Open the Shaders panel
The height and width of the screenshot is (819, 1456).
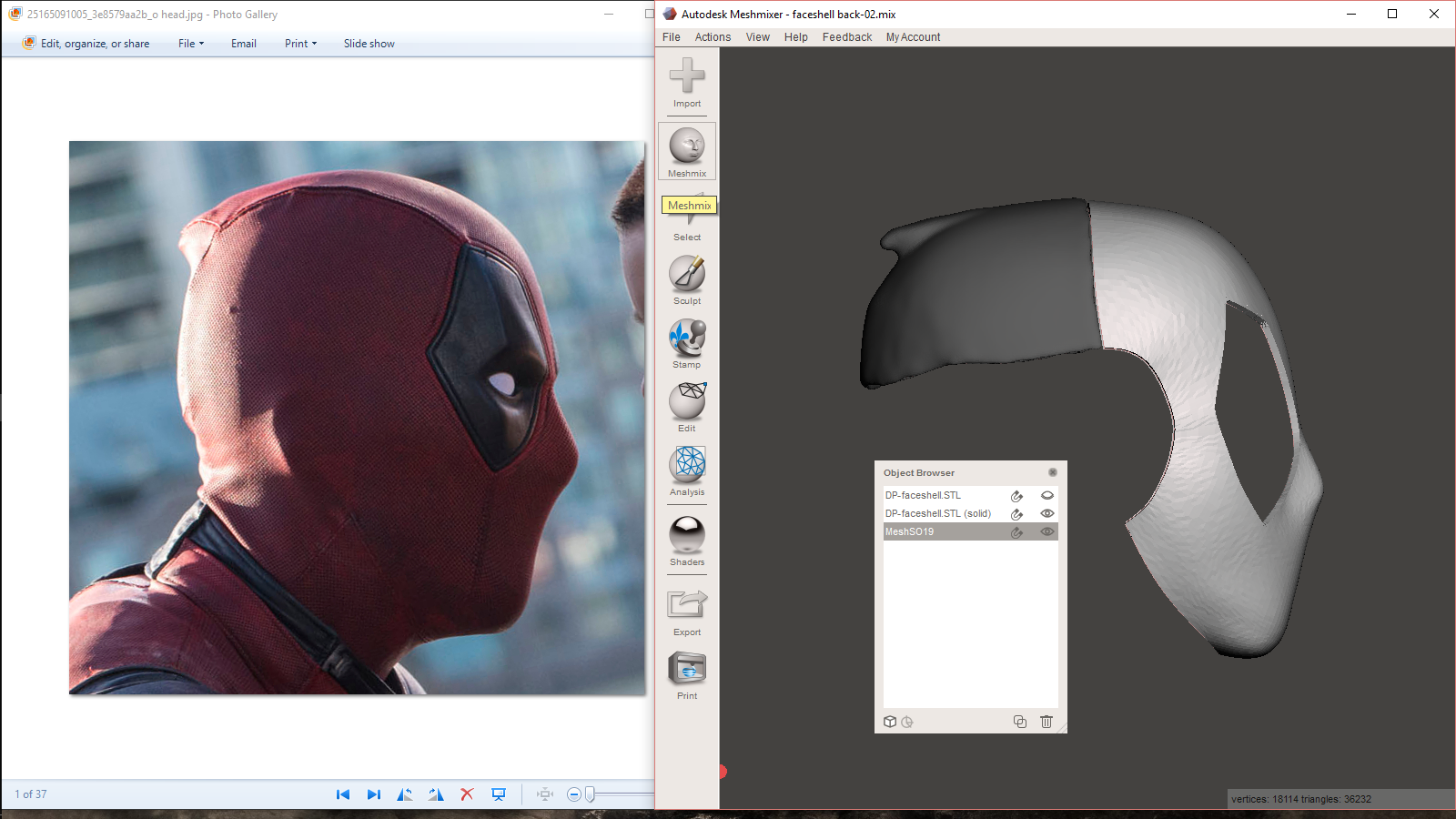coord(687,541)
